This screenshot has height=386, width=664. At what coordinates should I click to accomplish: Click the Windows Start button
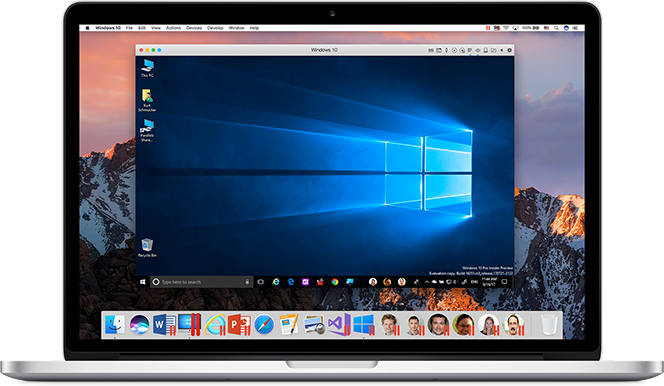click(x=143, y=282)
